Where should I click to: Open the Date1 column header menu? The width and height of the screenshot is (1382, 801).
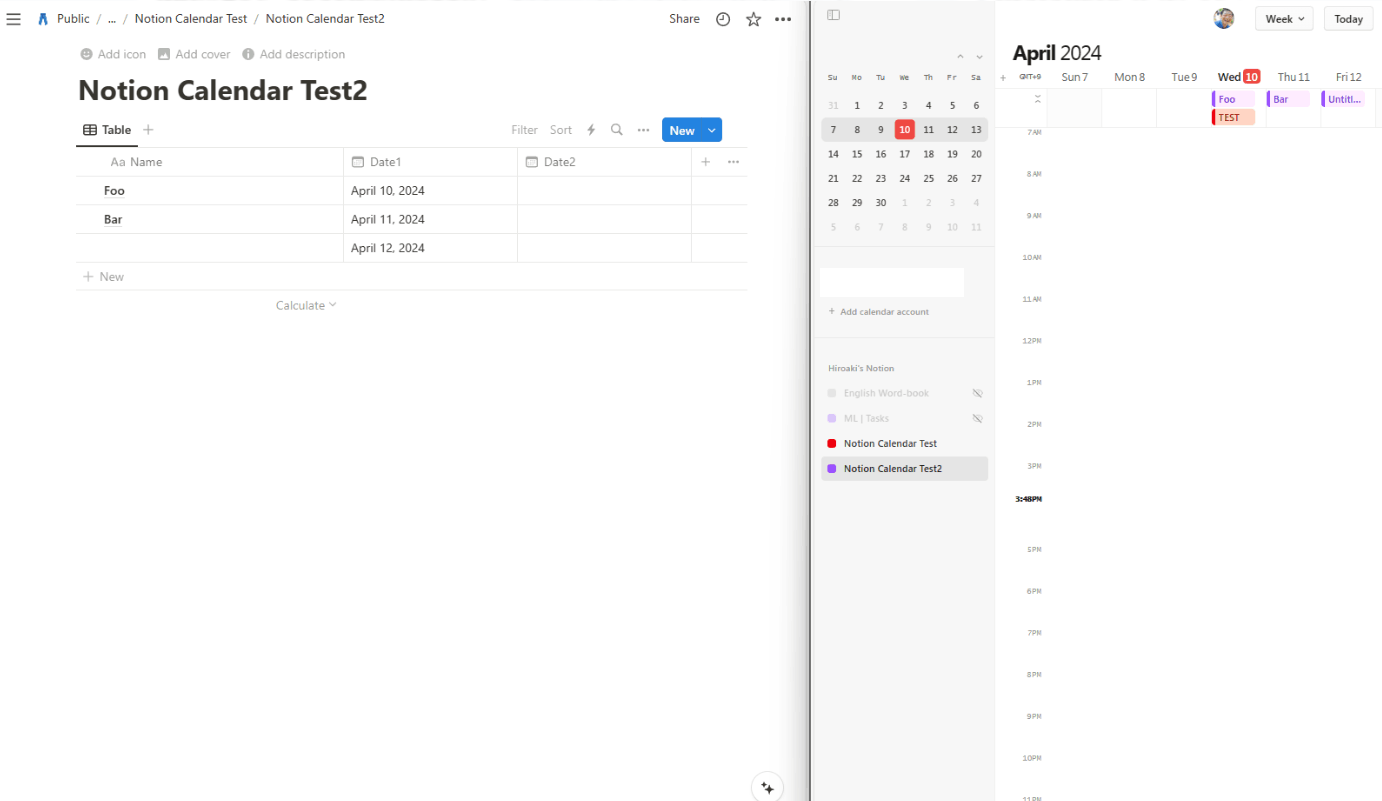430,162
